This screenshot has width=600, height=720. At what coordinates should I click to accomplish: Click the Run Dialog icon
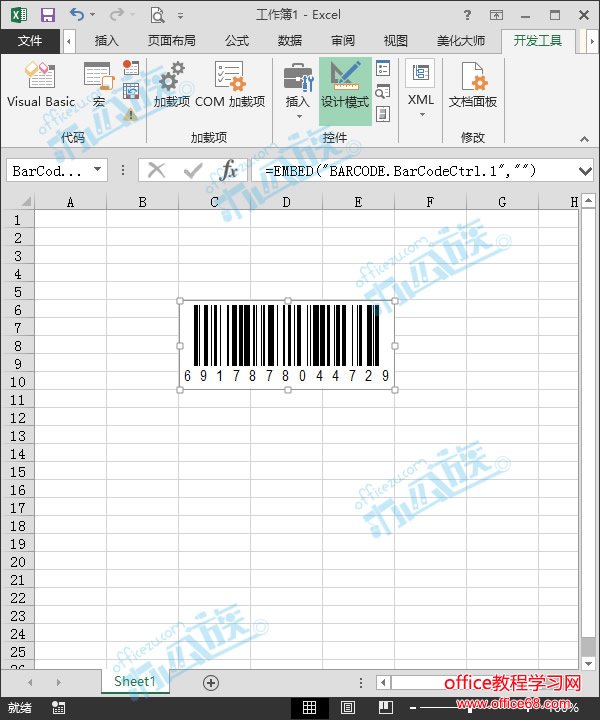pyautogui.click(x=383, y=114)
